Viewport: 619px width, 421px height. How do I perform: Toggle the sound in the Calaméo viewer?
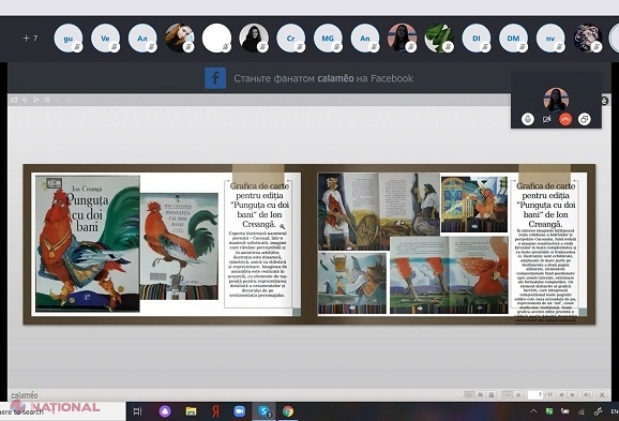[587, 395]
